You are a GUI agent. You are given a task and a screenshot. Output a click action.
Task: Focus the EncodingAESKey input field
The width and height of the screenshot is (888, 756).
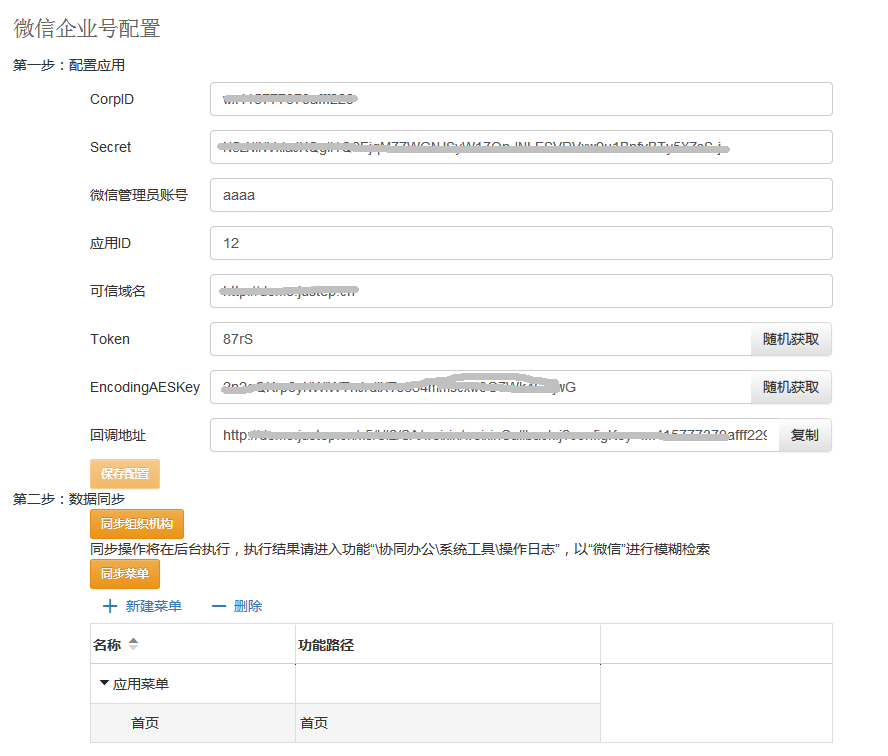point(481,387)
